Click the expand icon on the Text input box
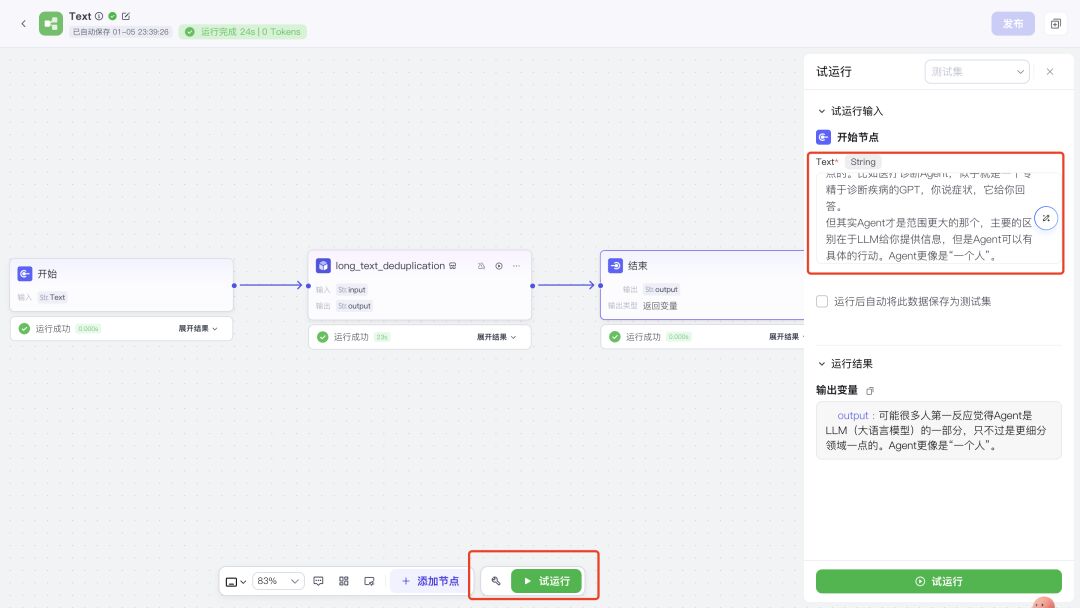Viewport: 1080px width, 608px height. point(1045,218)
